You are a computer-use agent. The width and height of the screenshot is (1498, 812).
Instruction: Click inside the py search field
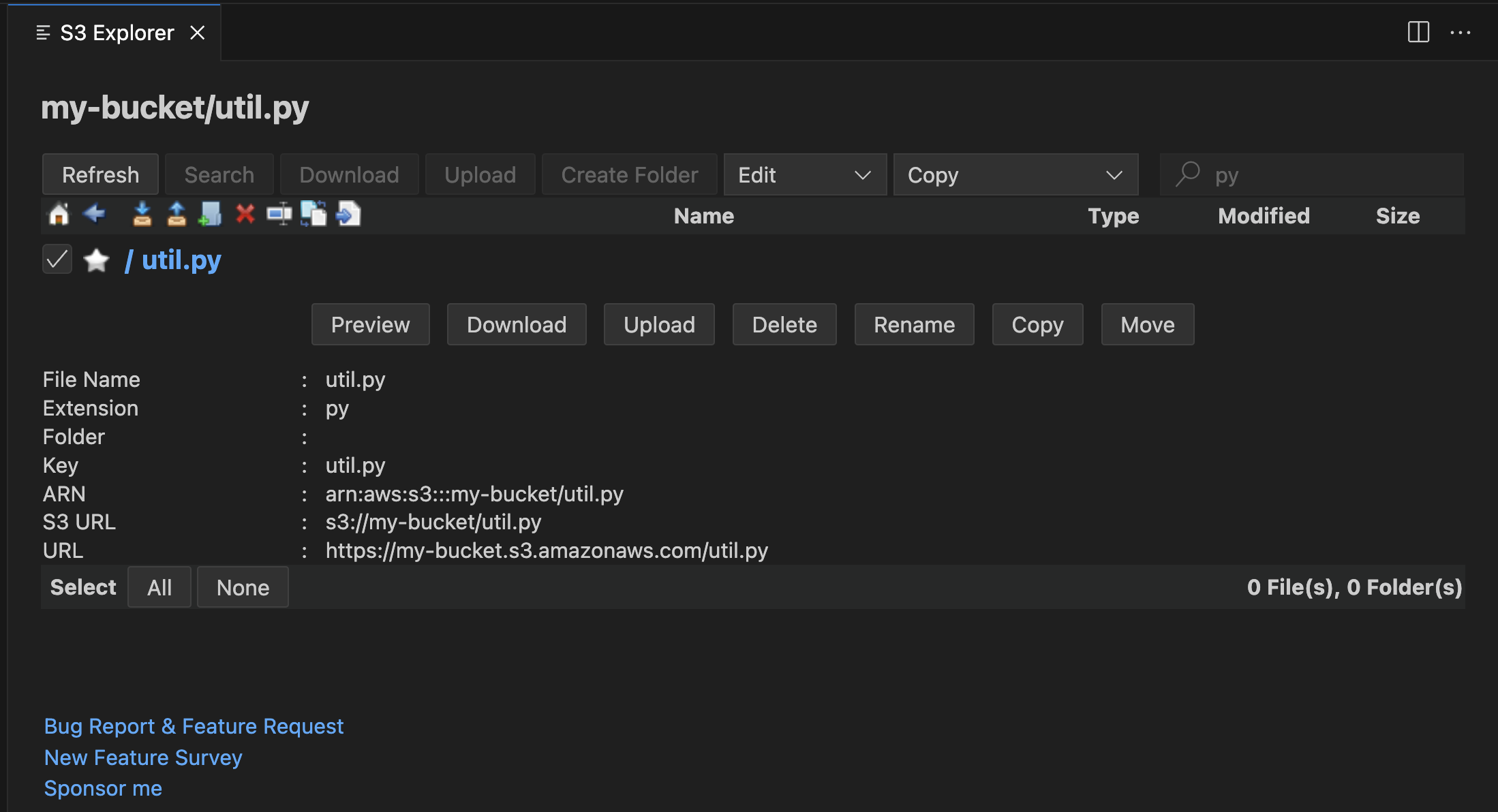click(1310, 174)
